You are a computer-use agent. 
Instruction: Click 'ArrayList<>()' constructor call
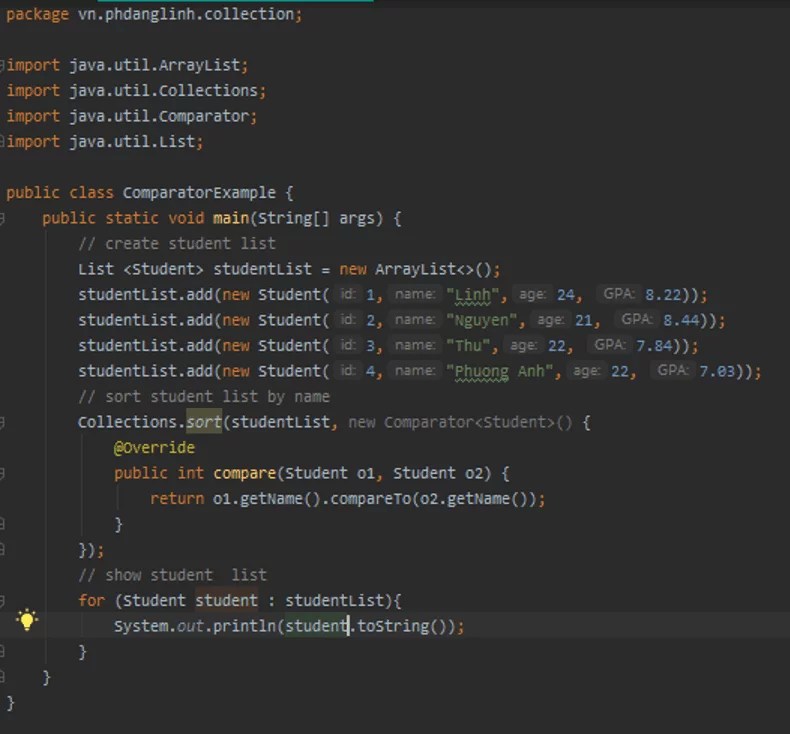pyautogui.click(x=433, y=269)
